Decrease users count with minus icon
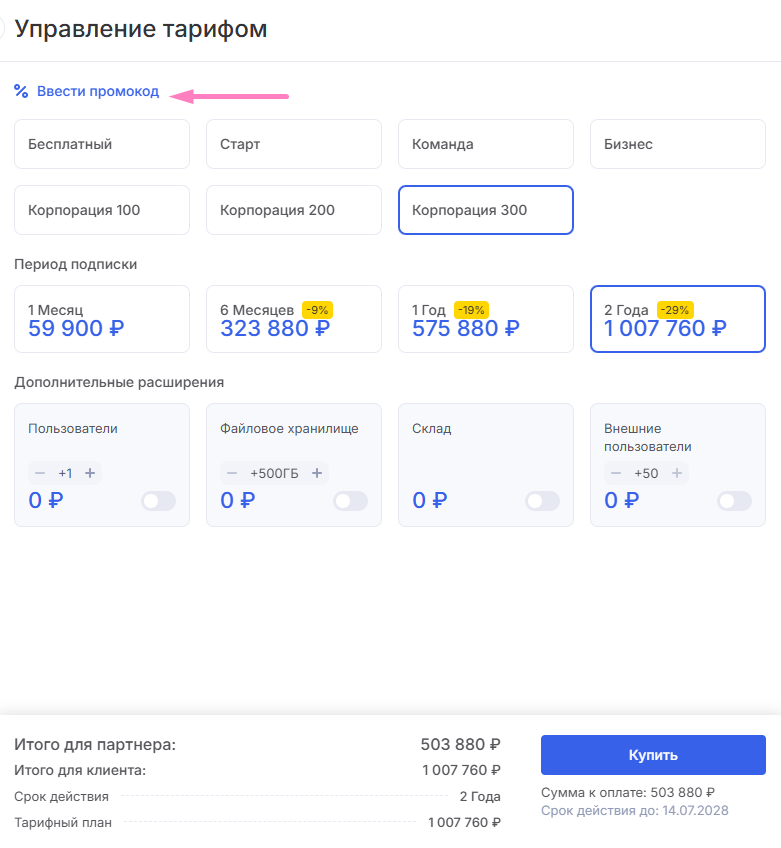 (x=40, y=473)
